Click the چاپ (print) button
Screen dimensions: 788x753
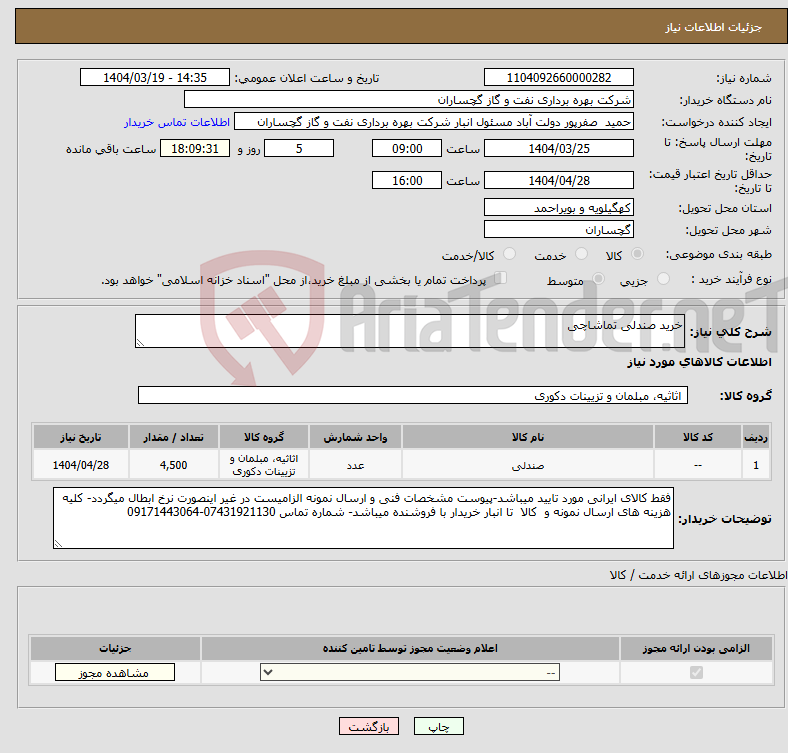[438, 726]
